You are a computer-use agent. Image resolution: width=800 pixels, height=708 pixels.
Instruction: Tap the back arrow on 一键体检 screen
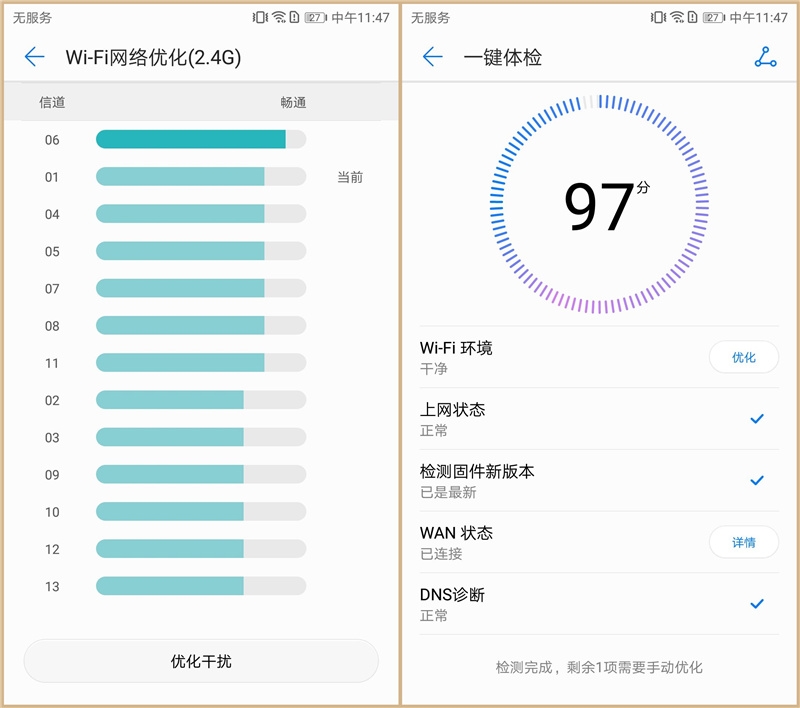tap(433, 57)
